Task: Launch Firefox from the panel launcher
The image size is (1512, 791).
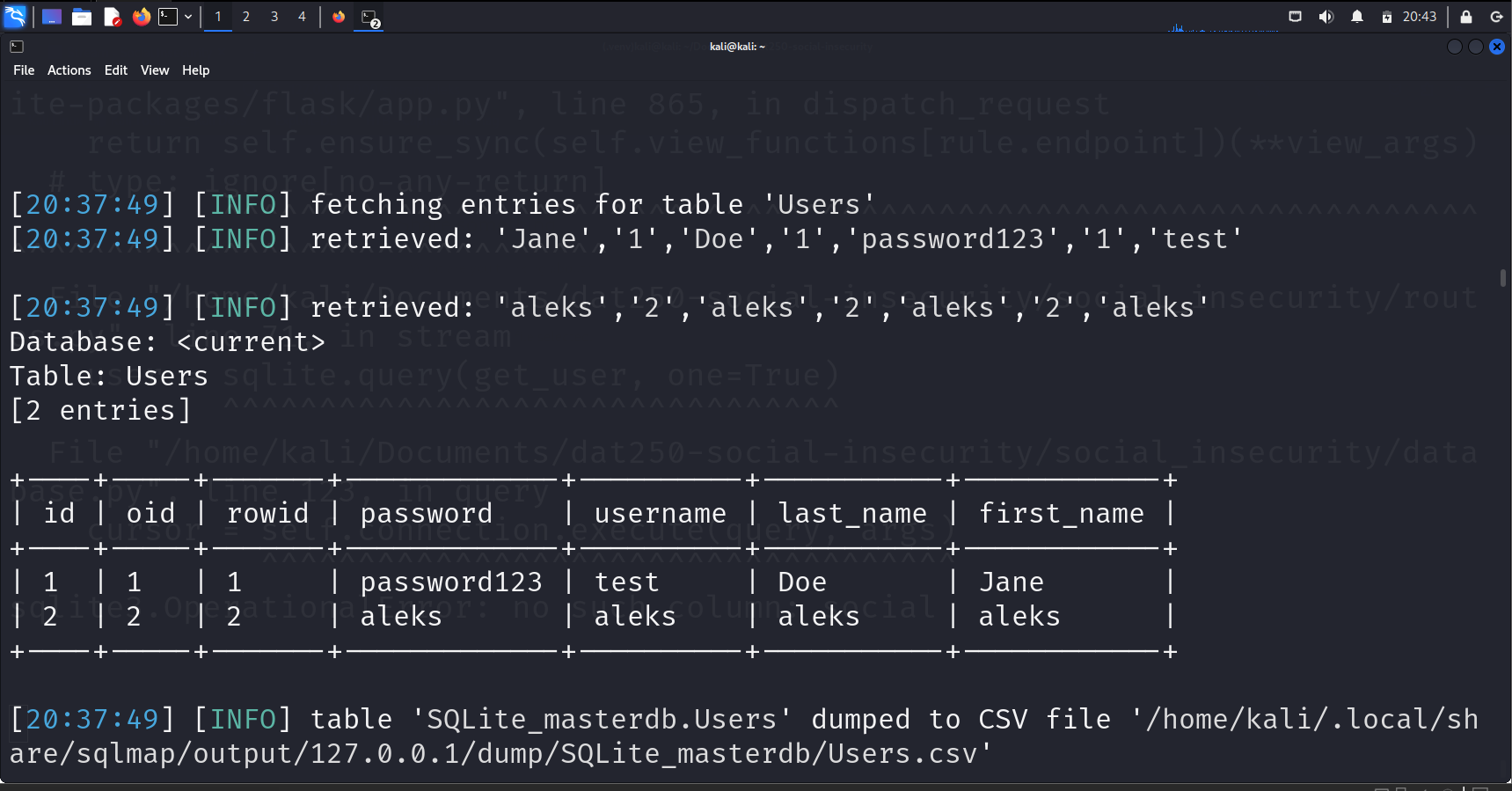Action: click(141, 17)
